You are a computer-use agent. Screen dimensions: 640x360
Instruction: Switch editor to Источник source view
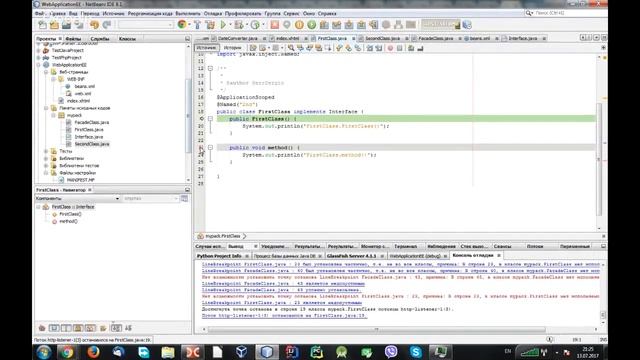click(x=207, y=48)
